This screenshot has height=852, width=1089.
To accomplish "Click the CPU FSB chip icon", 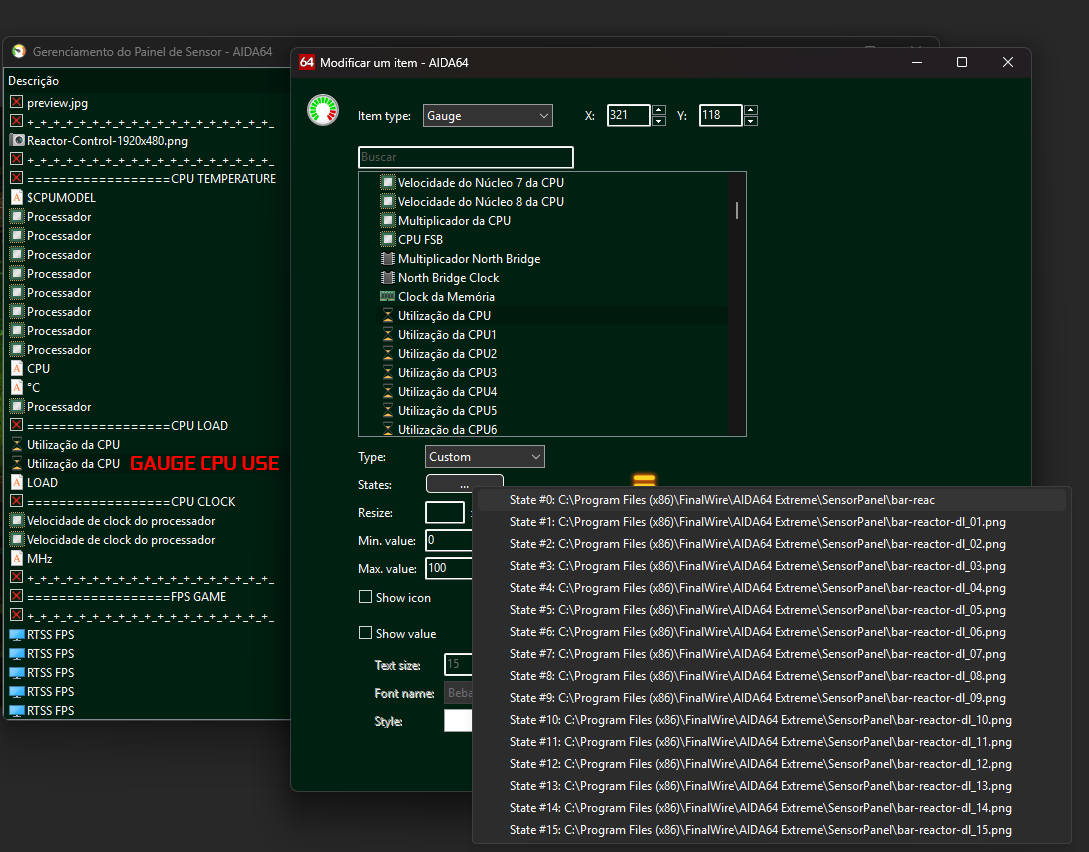I will coord(388,240).
